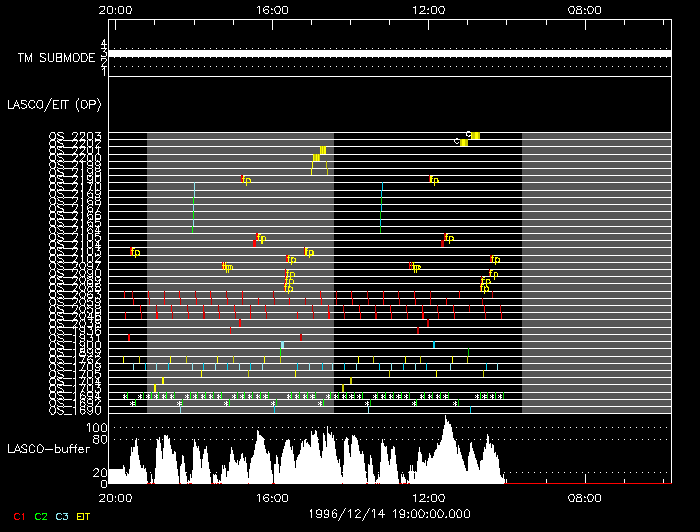Click the white TM SUBMODE status bar
Viewport: 700px width, 532px height.
(x=390, y=53)
